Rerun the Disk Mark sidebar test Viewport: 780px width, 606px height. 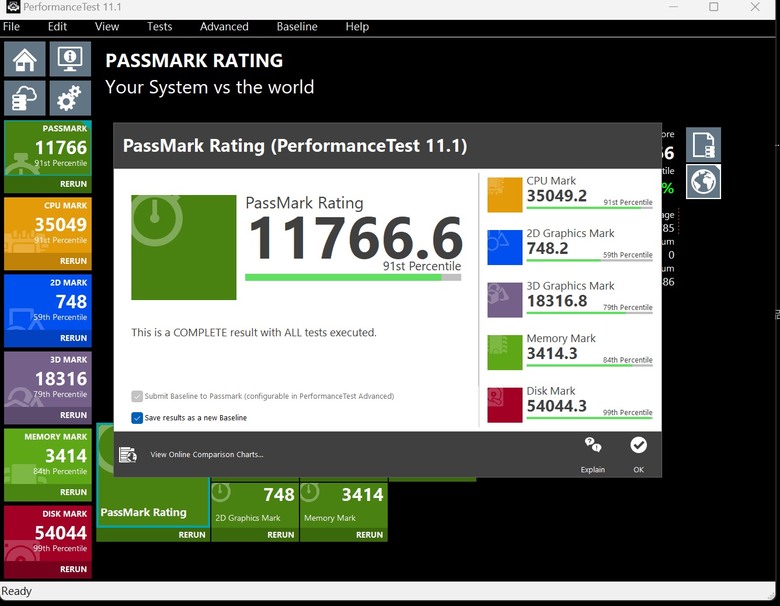73,569
